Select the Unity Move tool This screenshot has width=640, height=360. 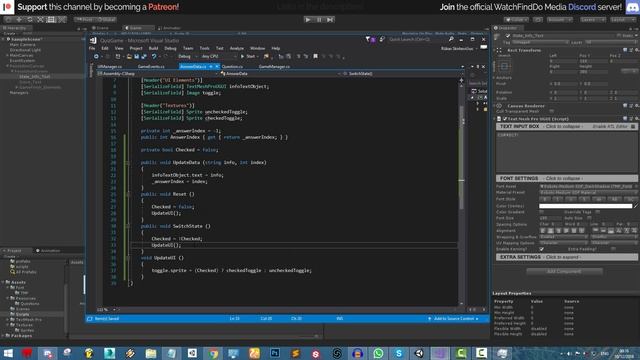click(19, 20)
